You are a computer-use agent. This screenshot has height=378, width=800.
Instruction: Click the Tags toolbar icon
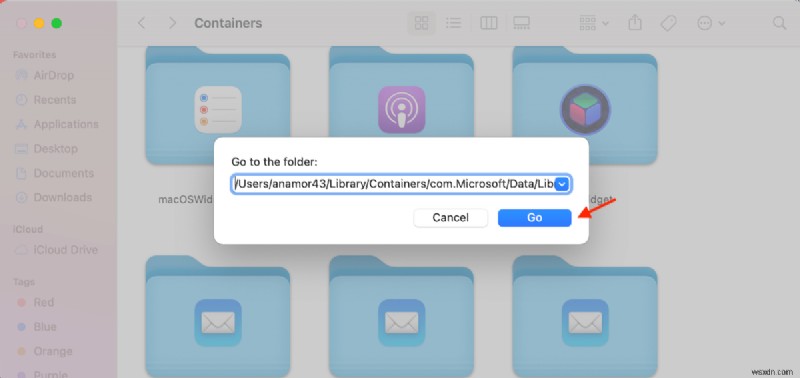[x=668, y=23]
